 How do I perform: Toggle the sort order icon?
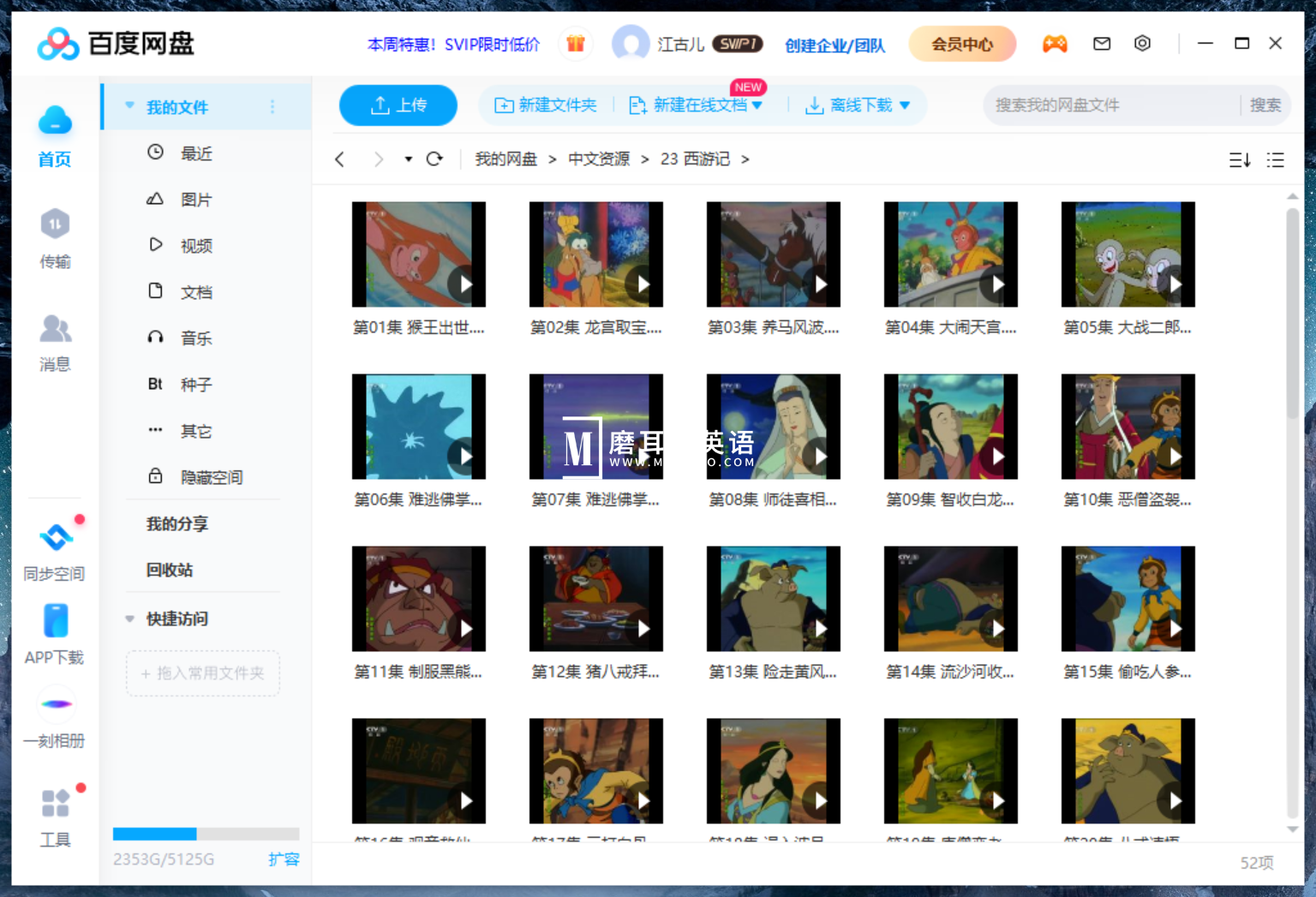pyautogui.click(x=1239, y=160)
